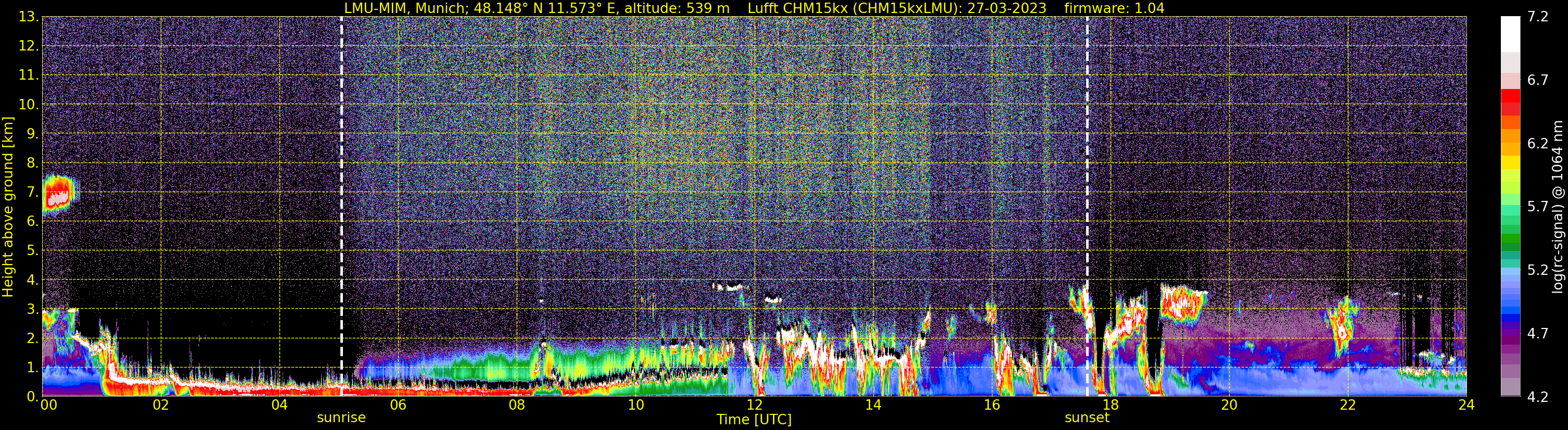The width and height of the screenshot is (1568, 430).
Task: Click height axis tick label '10.'
Action: (29, 105)
